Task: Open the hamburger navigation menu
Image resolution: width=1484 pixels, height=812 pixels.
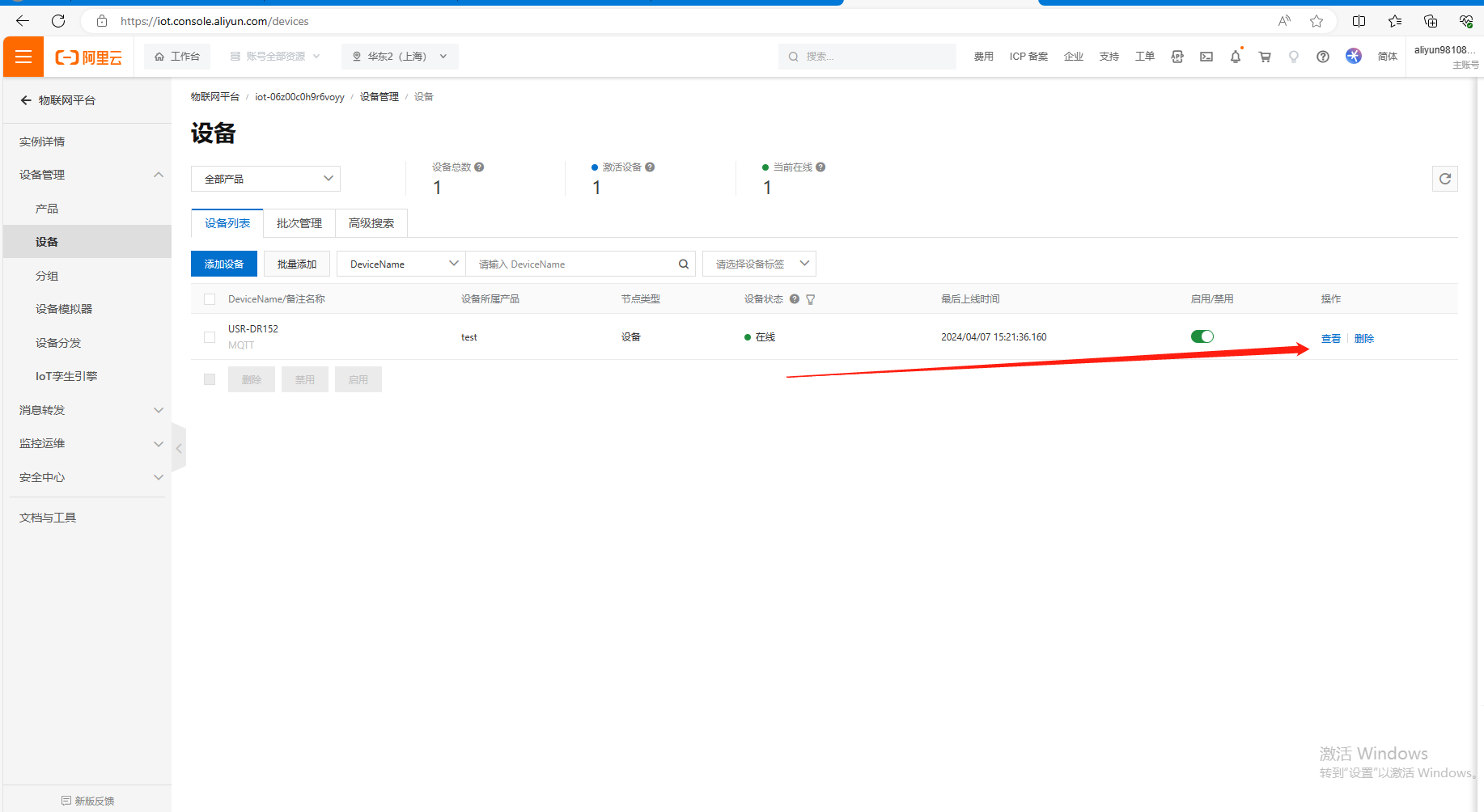Action: (x=23, y=57)
